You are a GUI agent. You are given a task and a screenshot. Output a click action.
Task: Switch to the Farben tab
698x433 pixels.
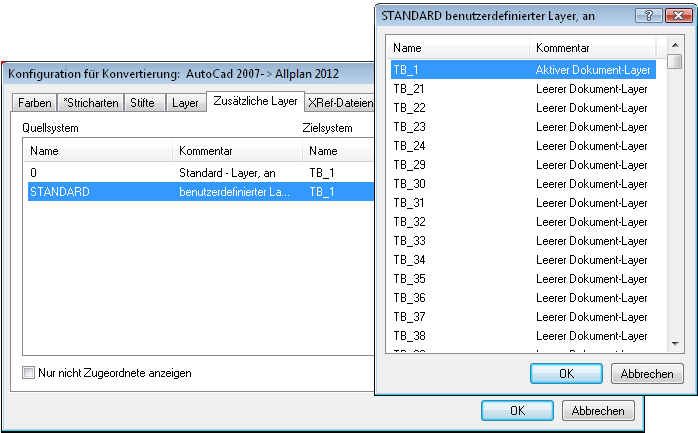[x=34, y=103]
